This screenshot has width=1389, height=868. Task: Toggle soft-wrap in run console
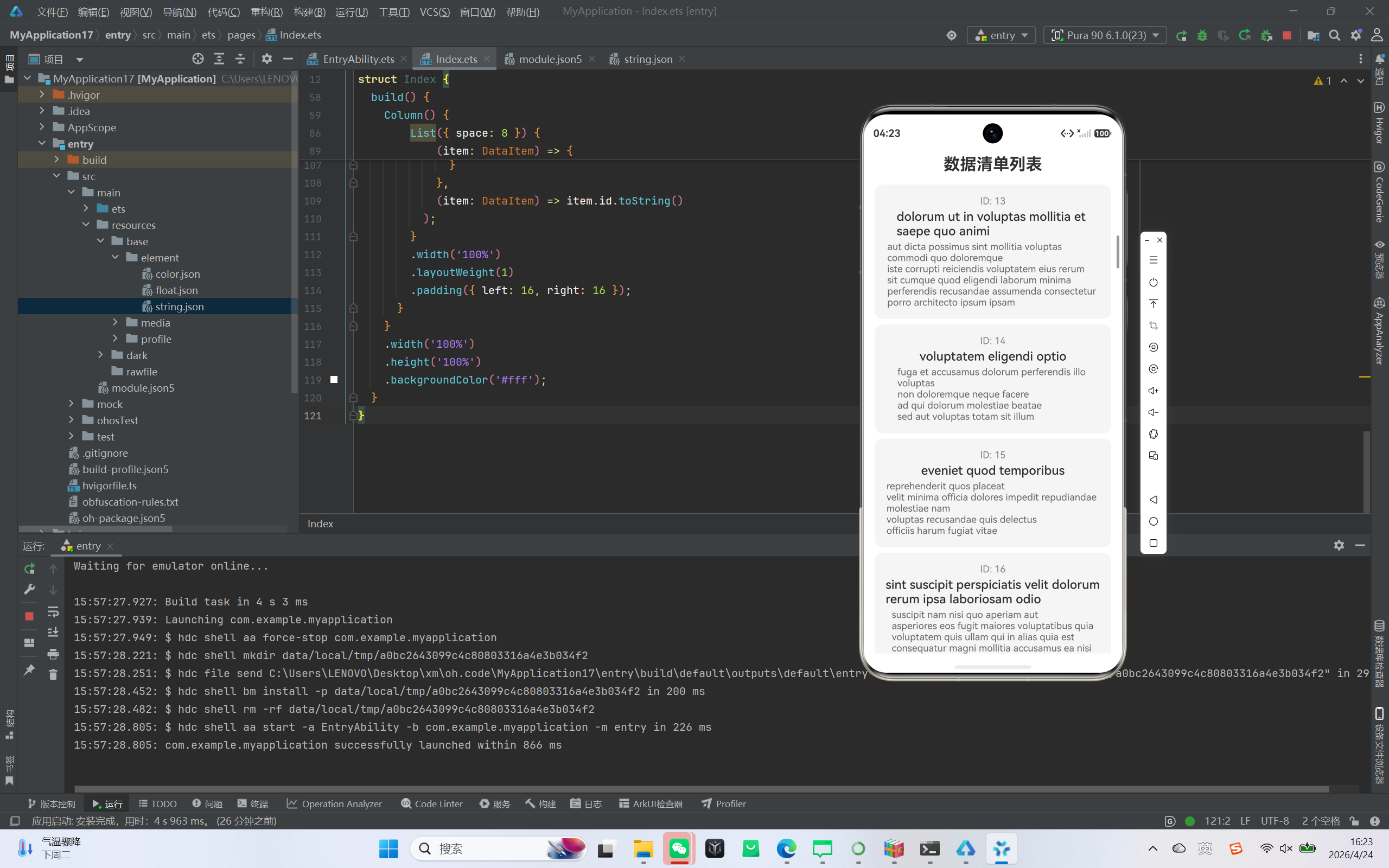[53, 611]
